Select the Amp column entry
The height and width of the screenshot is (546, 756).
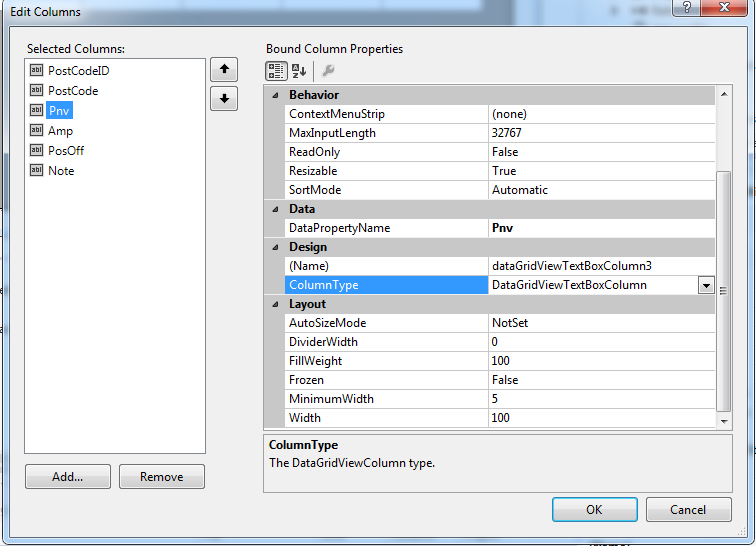[60, 131]
